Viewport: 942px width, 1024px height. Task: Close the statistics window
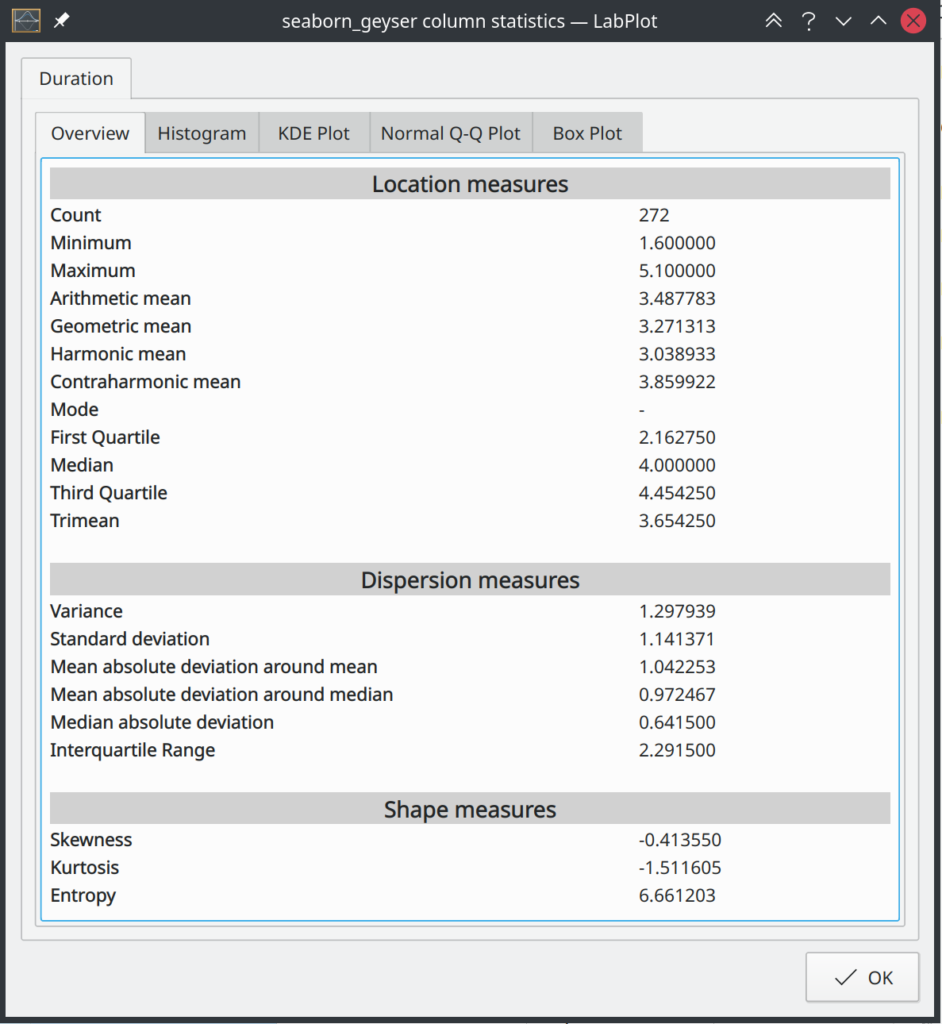click(x=912, y=20)
